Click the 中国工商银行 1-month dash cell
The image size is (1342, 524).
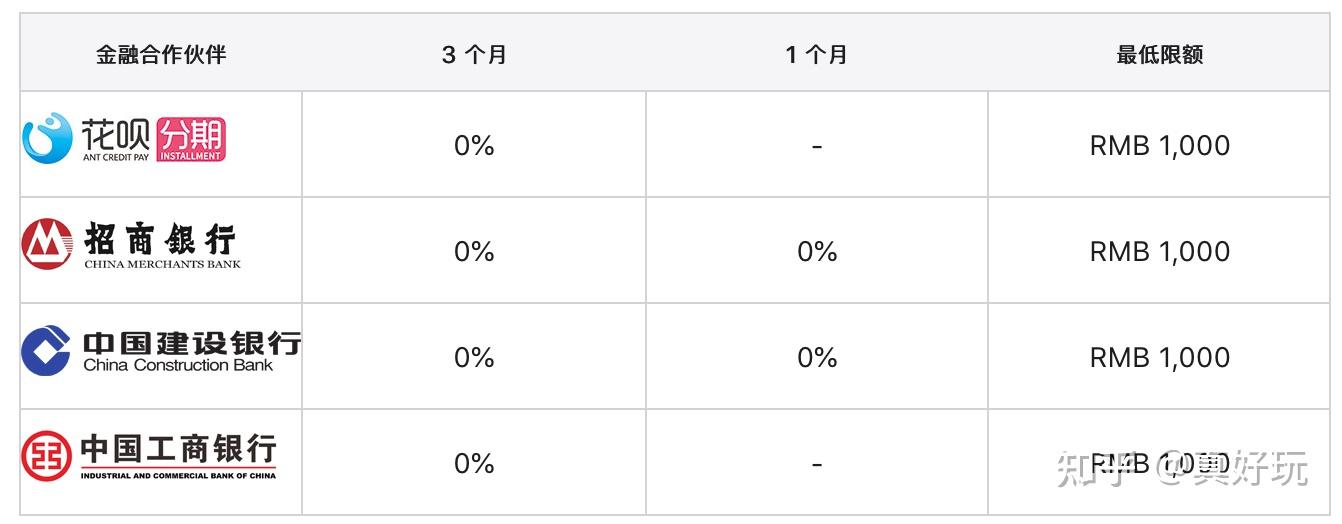coord(816,464)
